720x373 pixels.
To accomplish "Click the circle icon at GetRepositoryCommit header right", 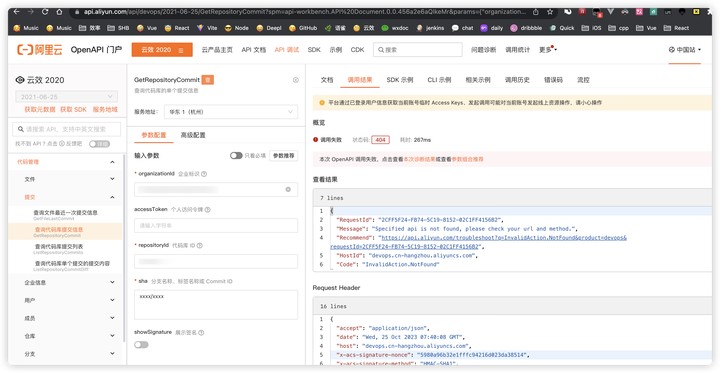I will point(296,80).
